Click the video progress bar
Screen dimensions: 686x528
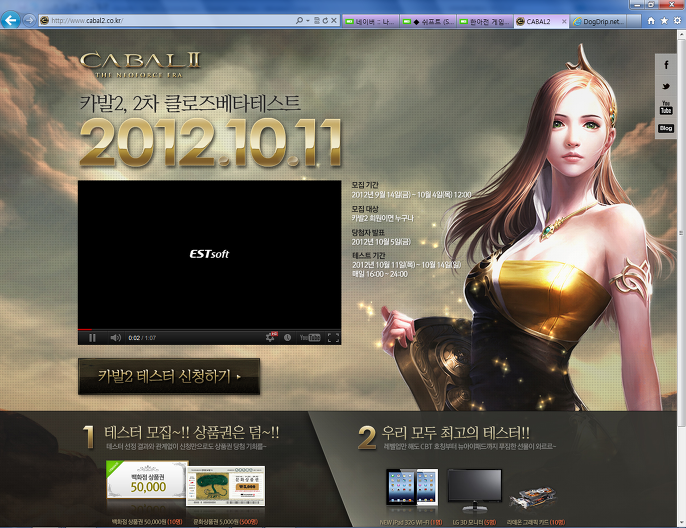click(209, 329)
